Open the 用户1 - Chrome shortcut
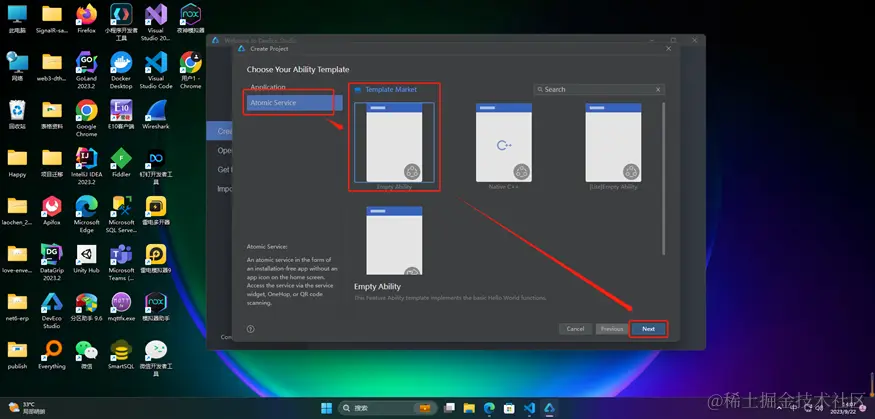The width and height of the screenshot is (875, 419). 190,70
